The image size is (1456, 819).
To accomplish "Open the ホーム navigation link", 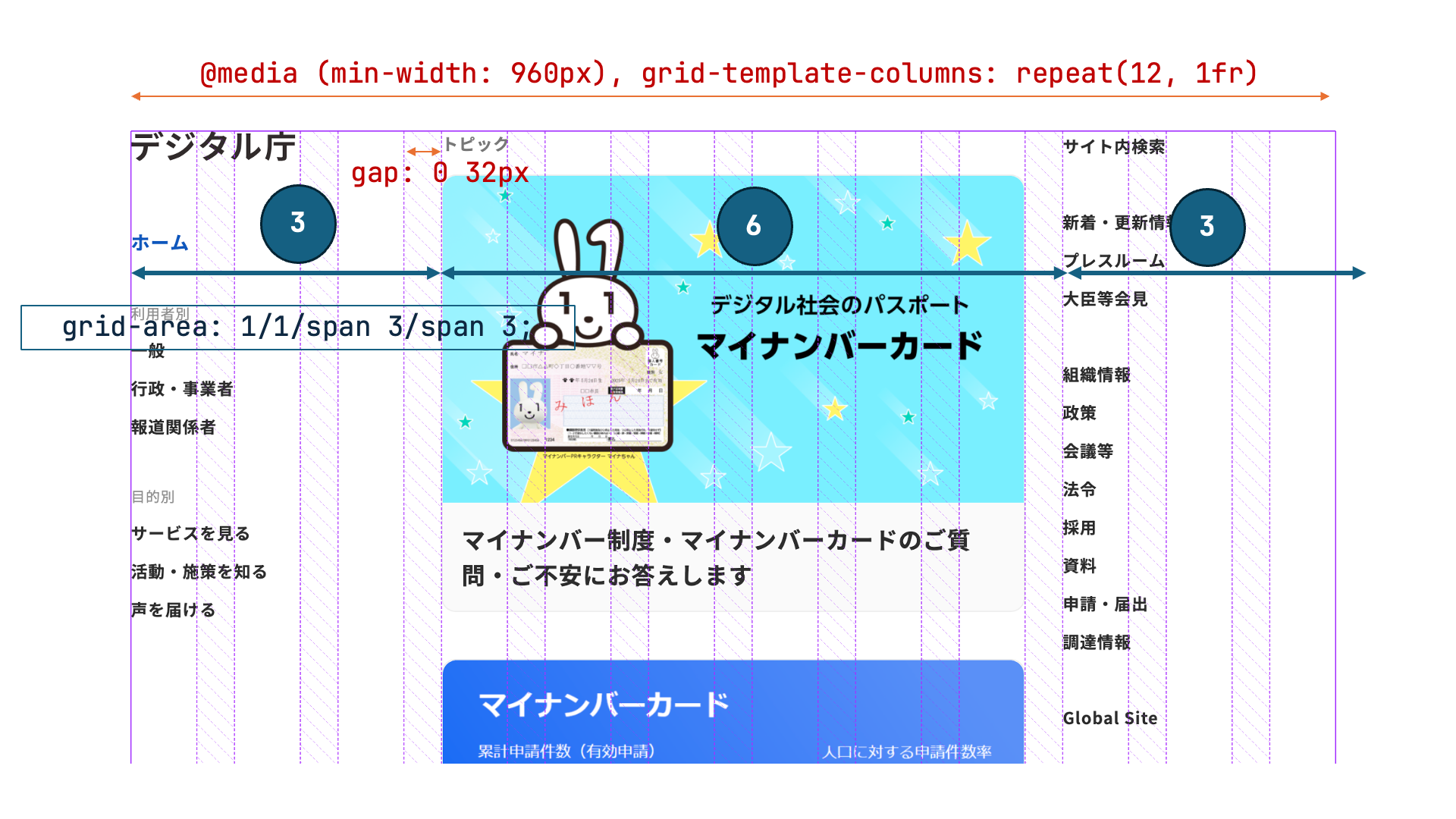I will [x=159, y=243].
